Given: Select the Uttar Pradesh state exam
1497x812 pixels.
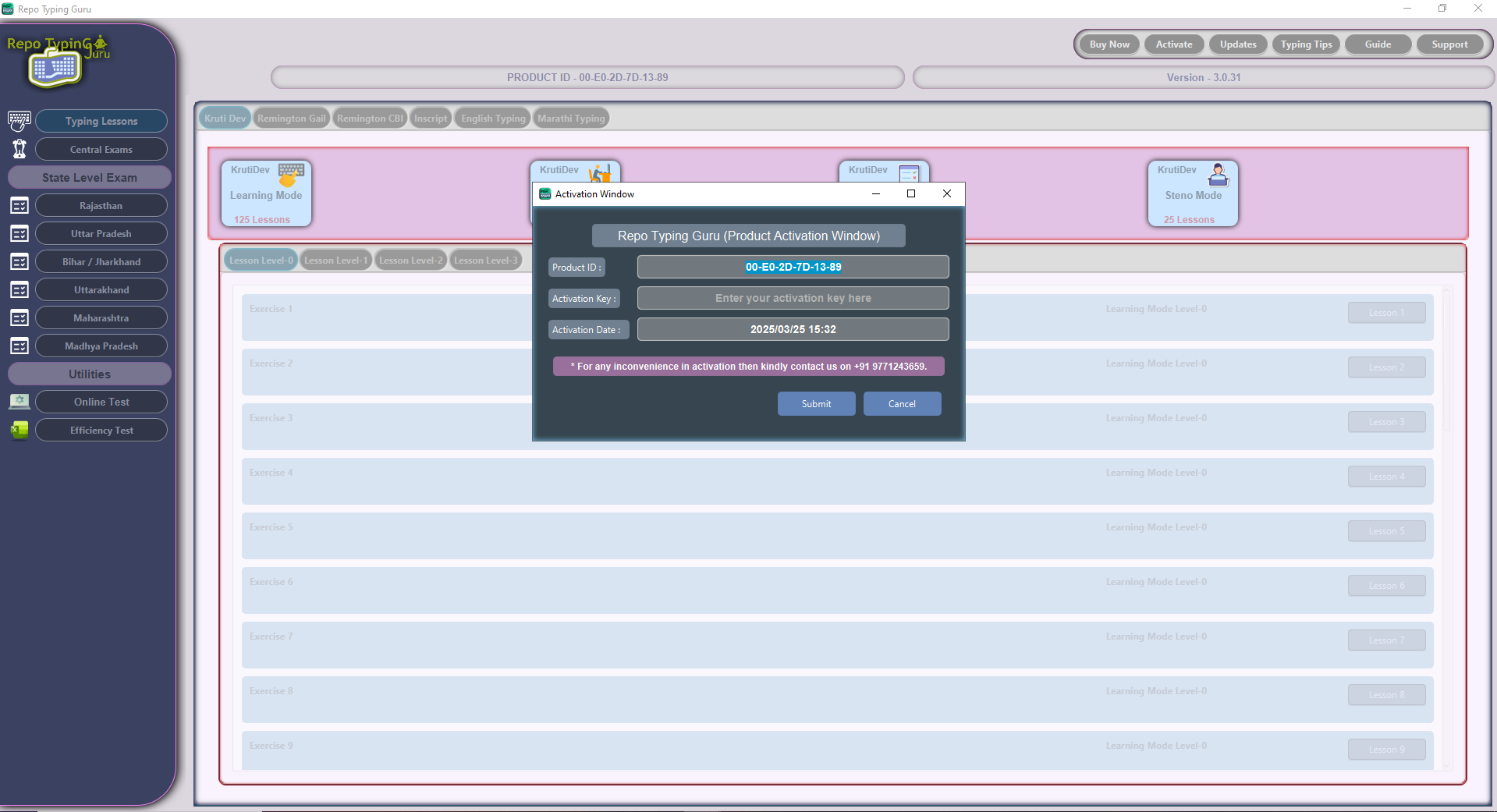Looking at the screenshot, I should tap(101, 233).
